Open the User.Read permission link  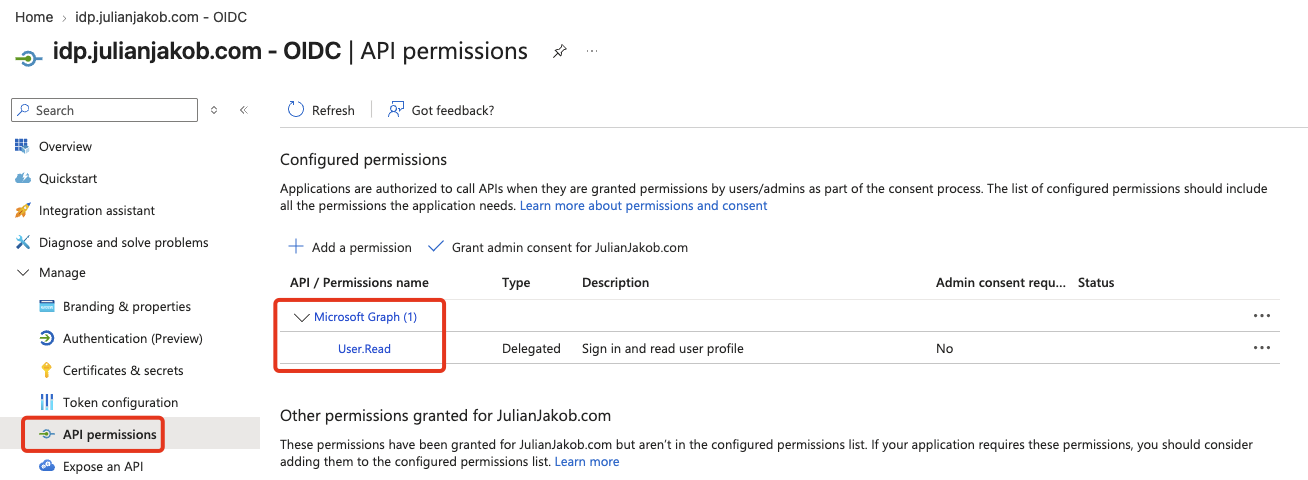364,349
